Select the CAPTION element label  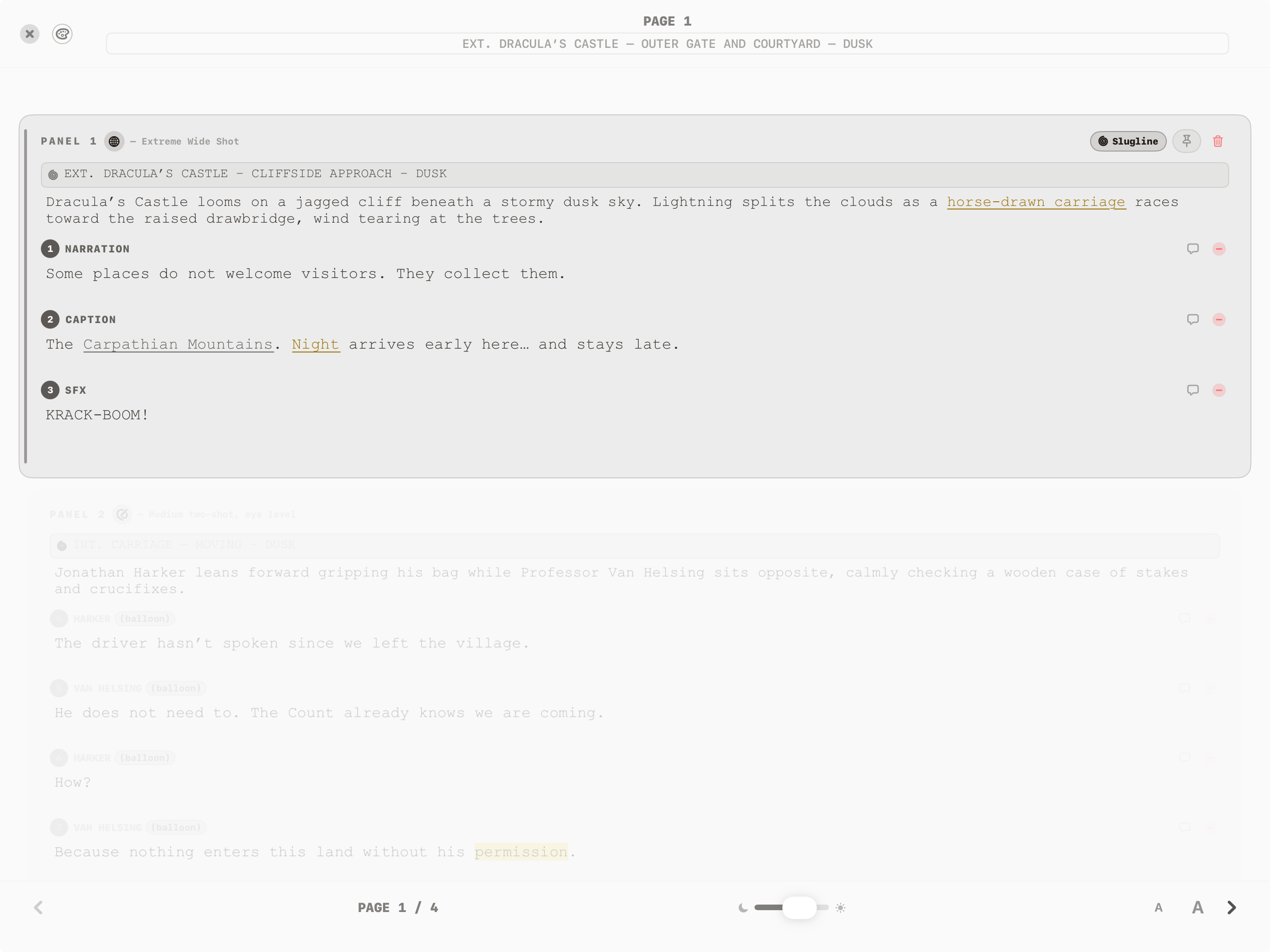click(x=90, y=319)
